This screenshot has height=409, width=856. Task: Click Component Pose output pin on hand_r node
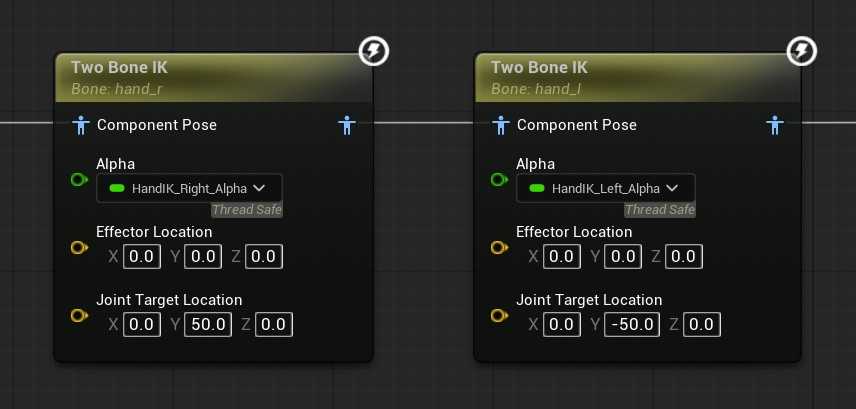346,125
